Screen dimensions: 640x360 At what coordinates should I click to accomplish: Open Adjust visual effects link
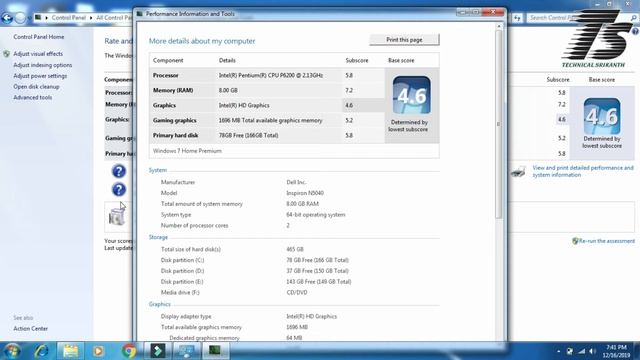point(38,54)
